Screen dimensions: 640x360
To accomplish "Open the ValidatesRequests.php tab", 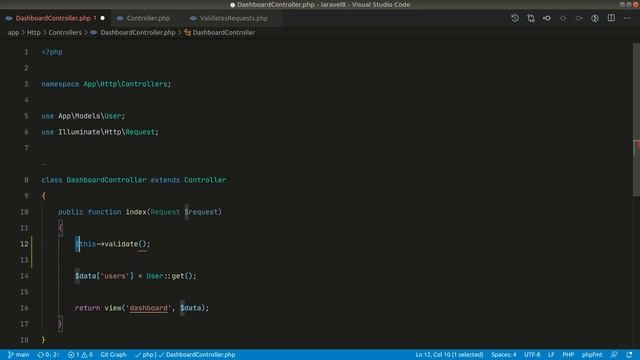I will 233,18.
